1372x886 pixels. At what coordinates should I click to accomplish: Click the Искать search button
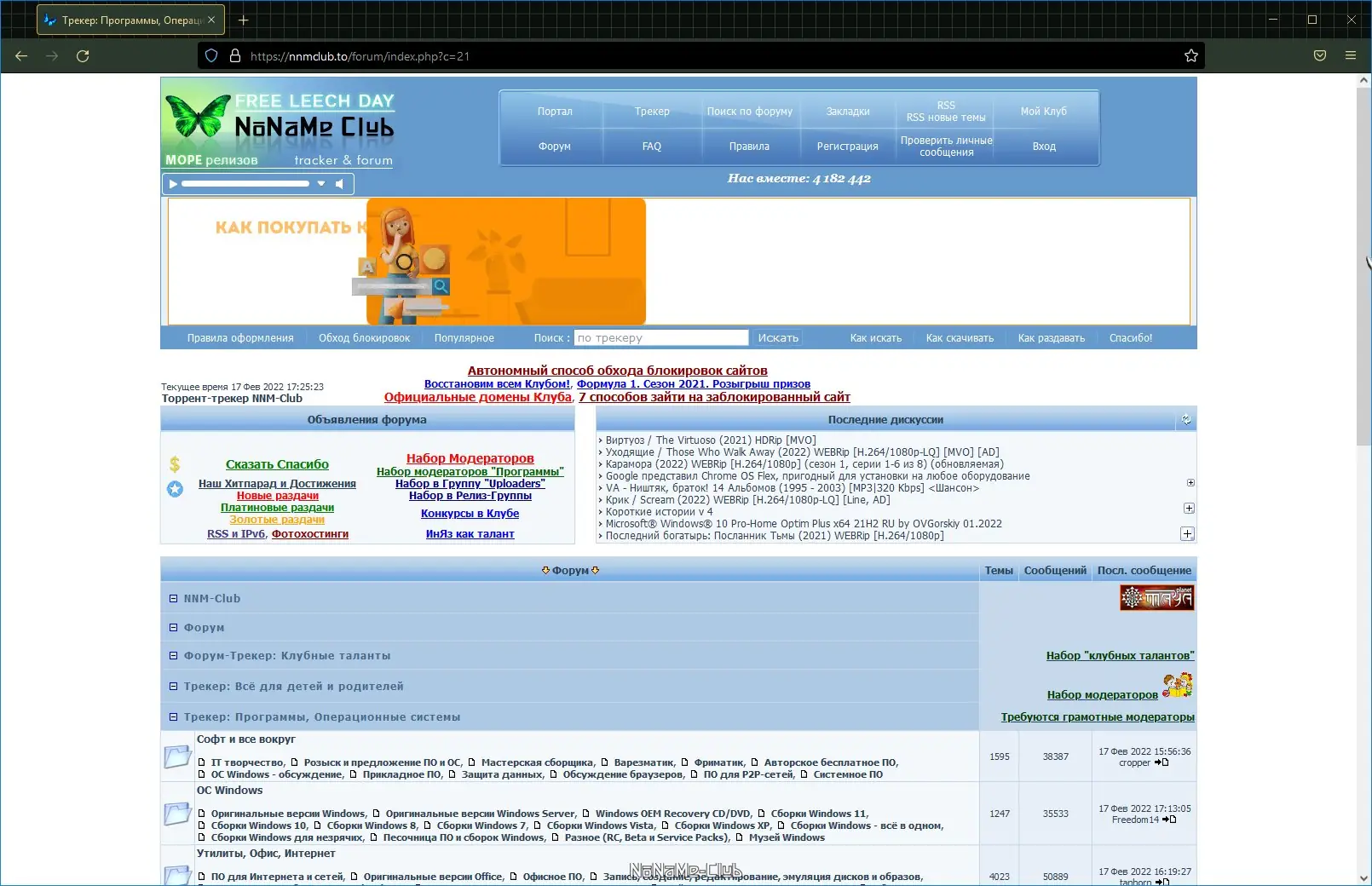coord(778,338)
